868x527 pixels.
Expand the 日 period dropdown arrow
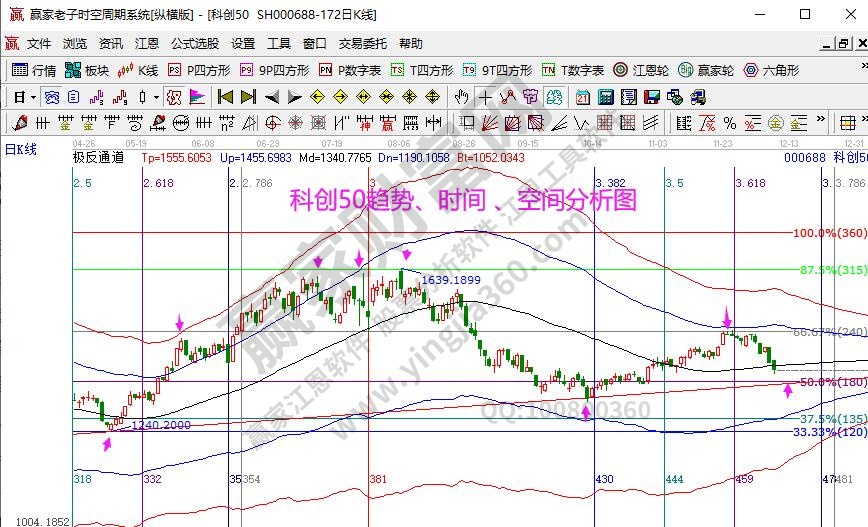pyautogui.click(x=33, y=97)
